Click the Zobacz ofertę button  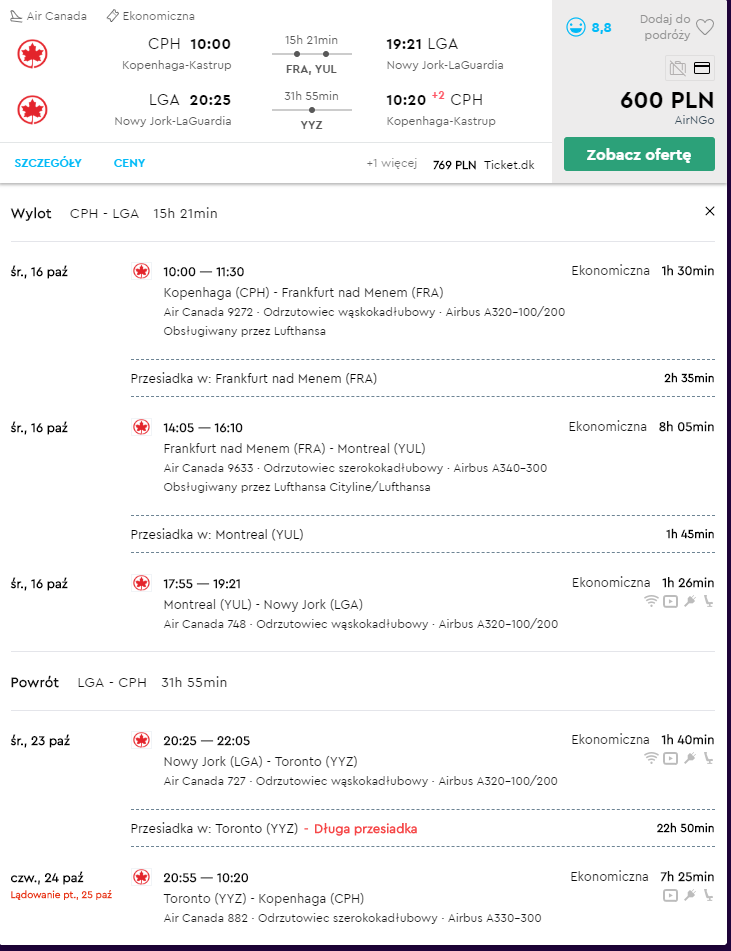coord(639,154)
